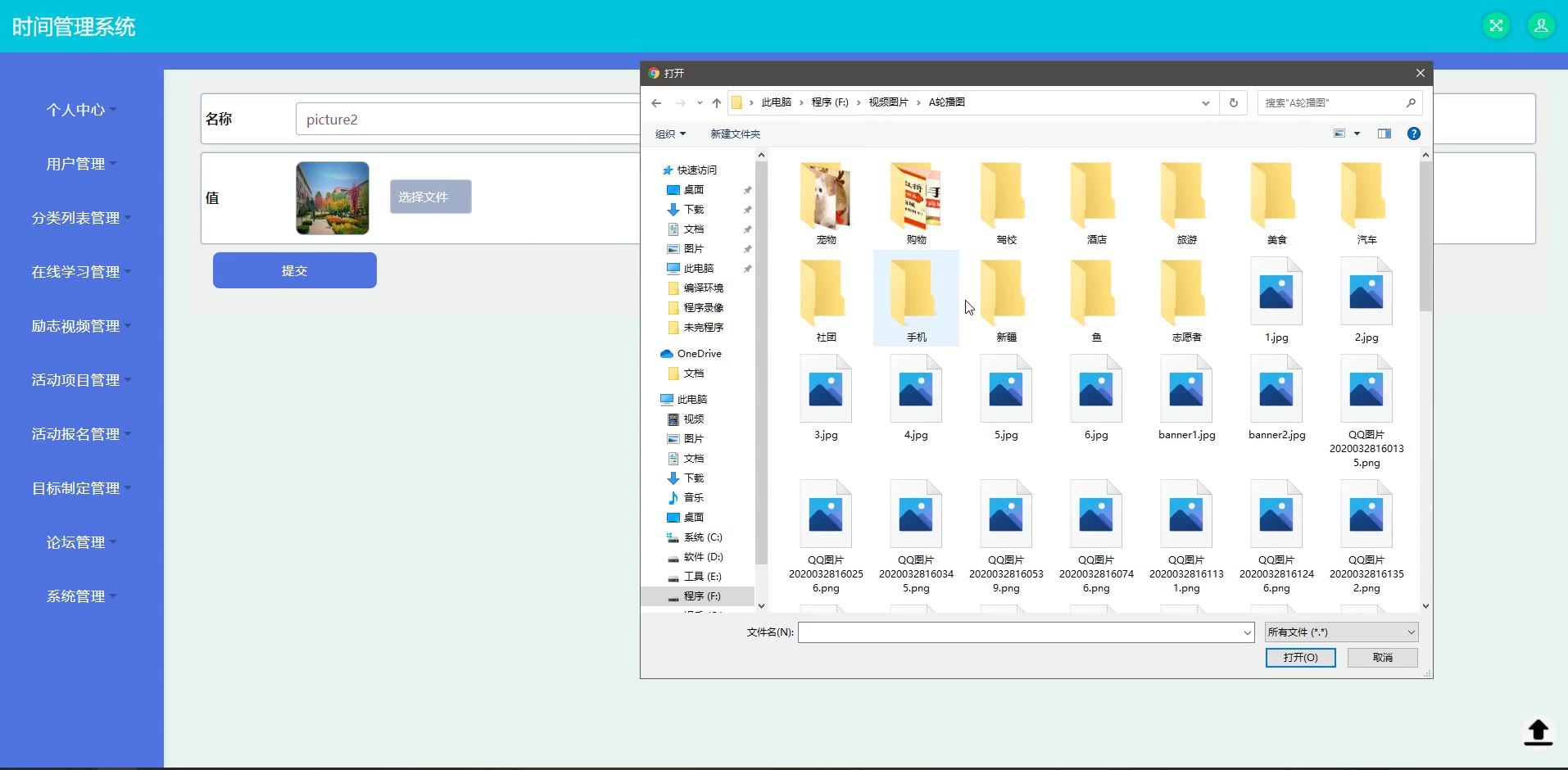Expand the 所有文件 file type dropdown

[x=1340, y=632]
